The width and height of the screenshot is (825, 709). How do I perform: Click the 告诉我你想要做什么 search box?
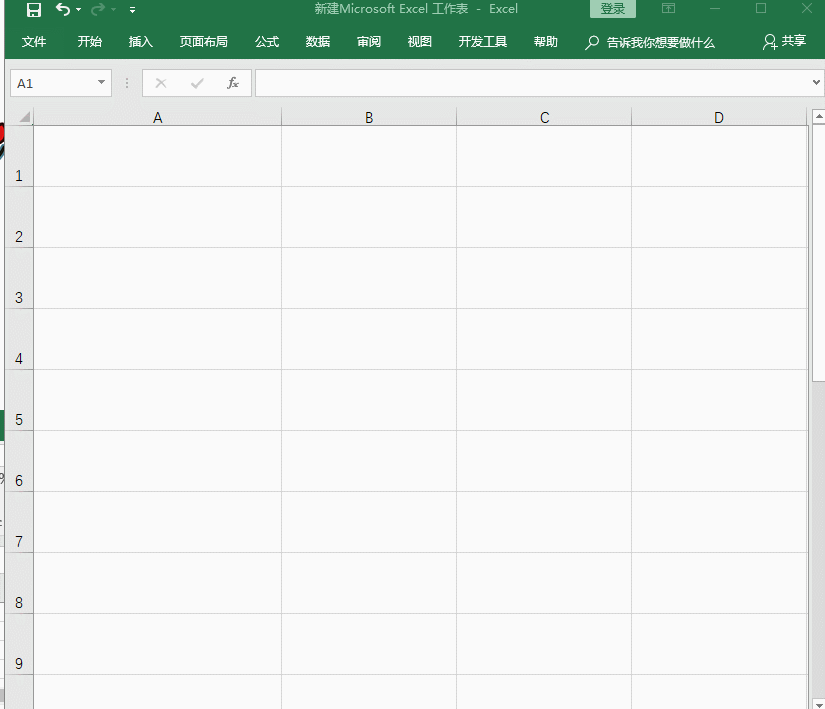(x=650, y=42)
